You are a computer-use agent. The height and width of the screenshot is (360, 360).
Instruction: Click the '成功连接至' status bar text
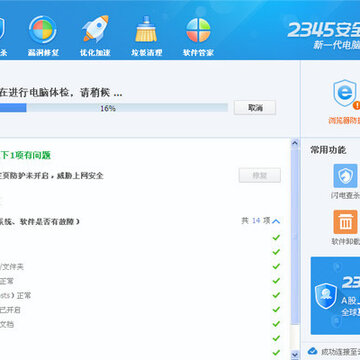pyautogui.click(x=340, y=351)
